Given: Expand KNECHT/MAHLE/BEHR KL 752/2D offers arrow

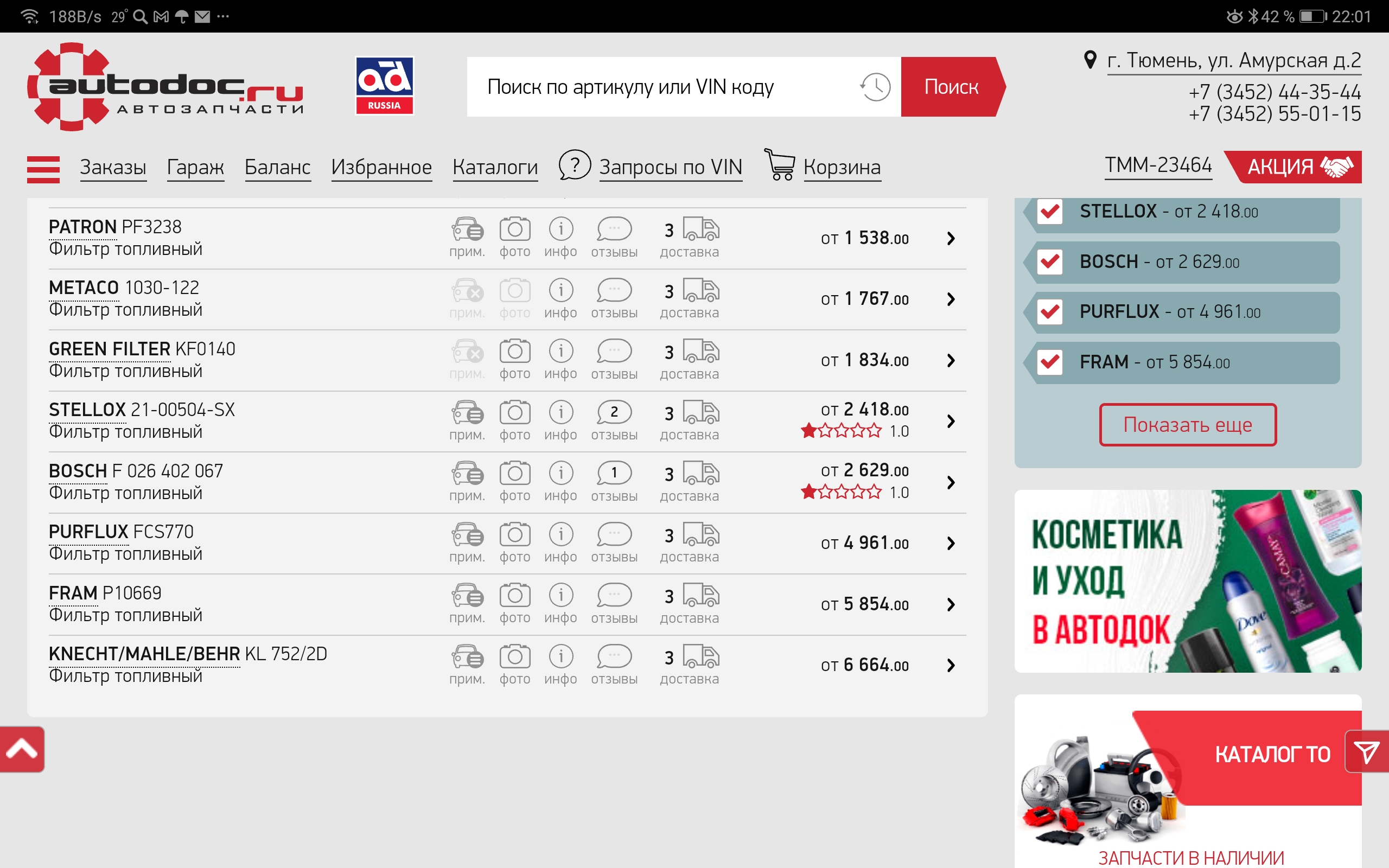Looking at the screenshot, I should tap(951, 665).
